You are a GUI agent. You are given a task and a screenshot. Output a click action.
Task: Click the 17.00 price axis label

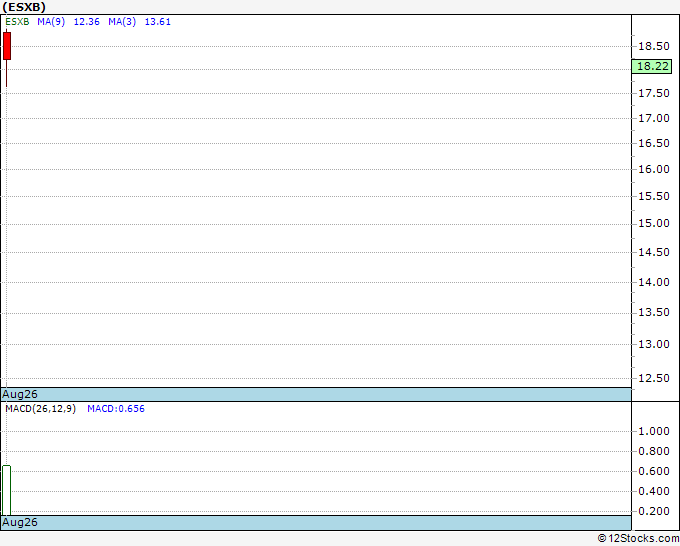pyautogui.click(x=654, y=118)
